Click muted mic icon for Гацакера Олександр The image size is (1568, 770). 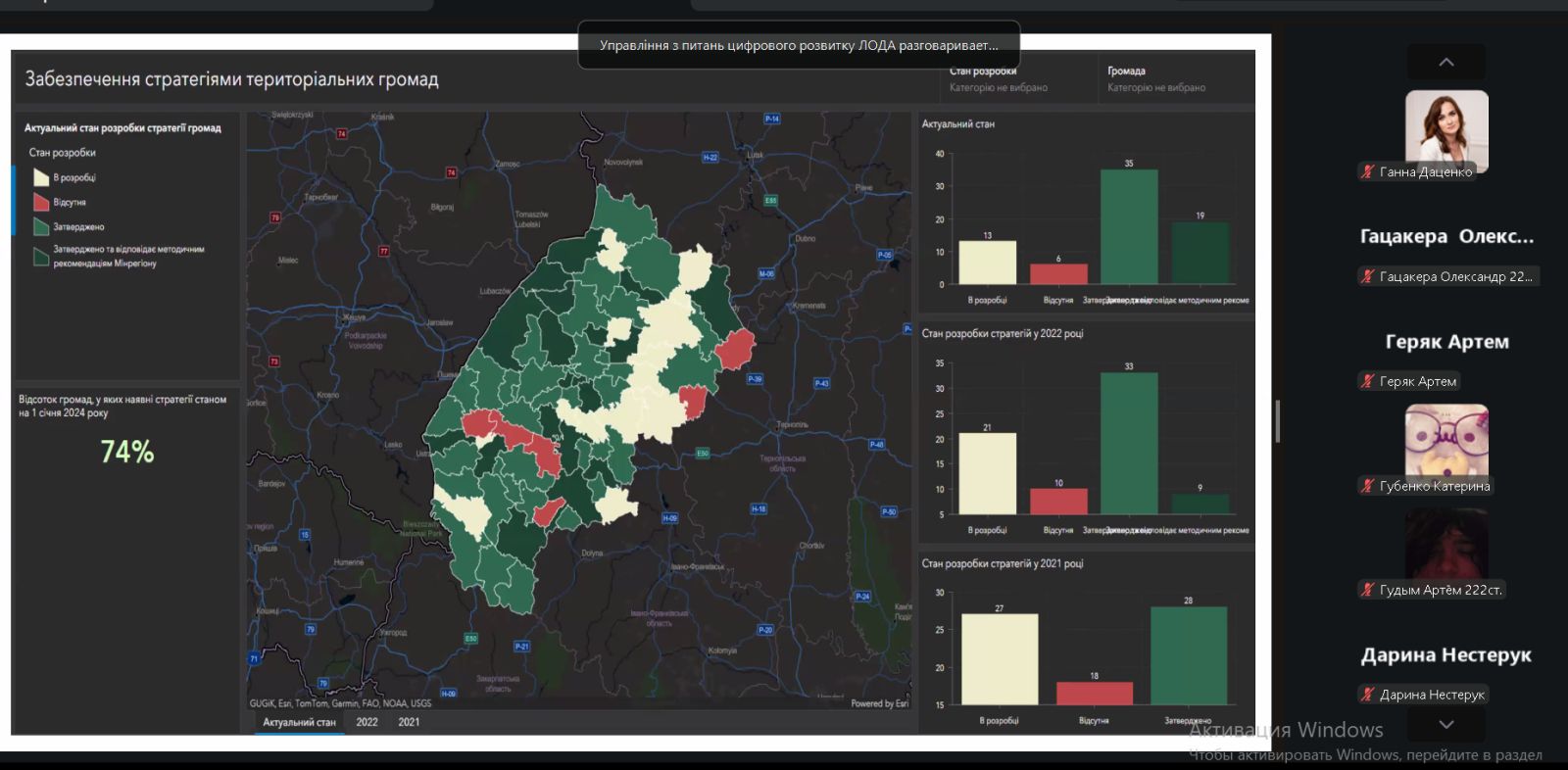[1368, 277]
